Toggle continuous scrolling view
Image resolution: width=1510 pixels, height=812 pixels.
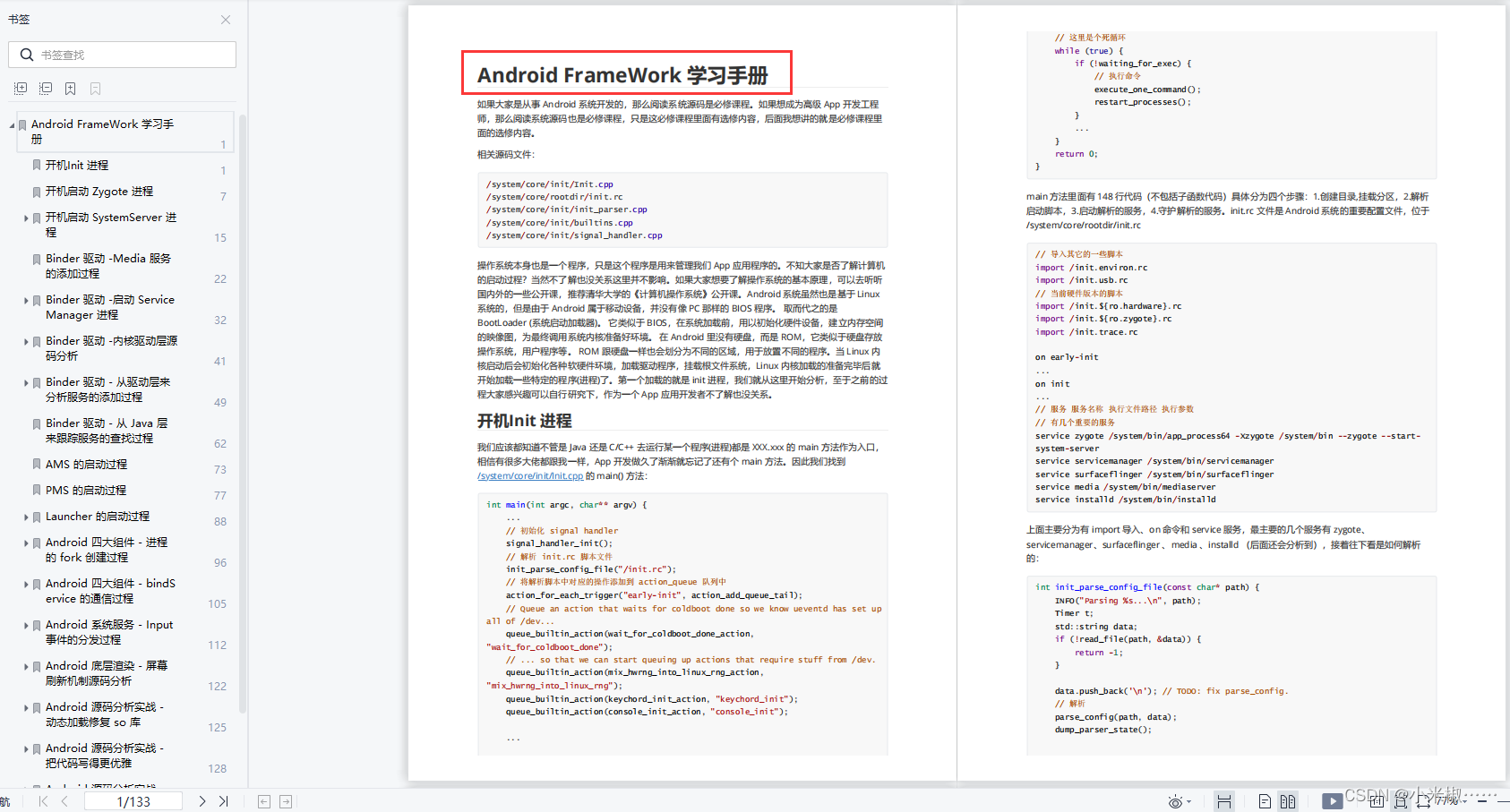tap(1224, 801)
